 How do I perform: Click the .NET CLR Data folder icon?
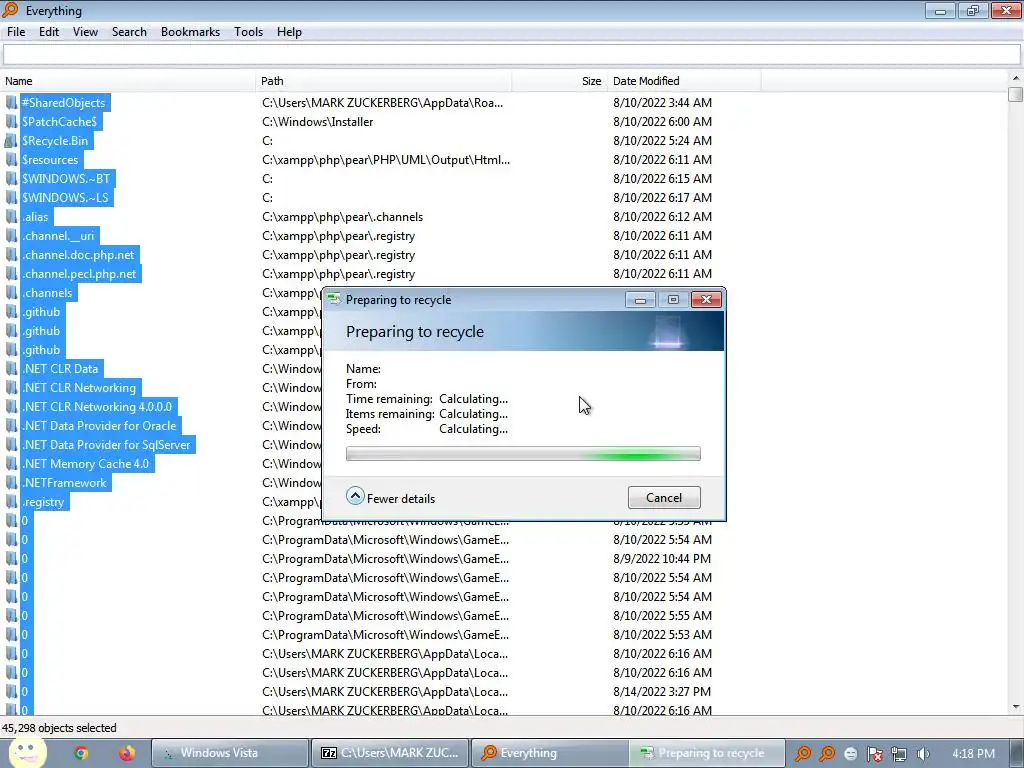click(11, 368)
